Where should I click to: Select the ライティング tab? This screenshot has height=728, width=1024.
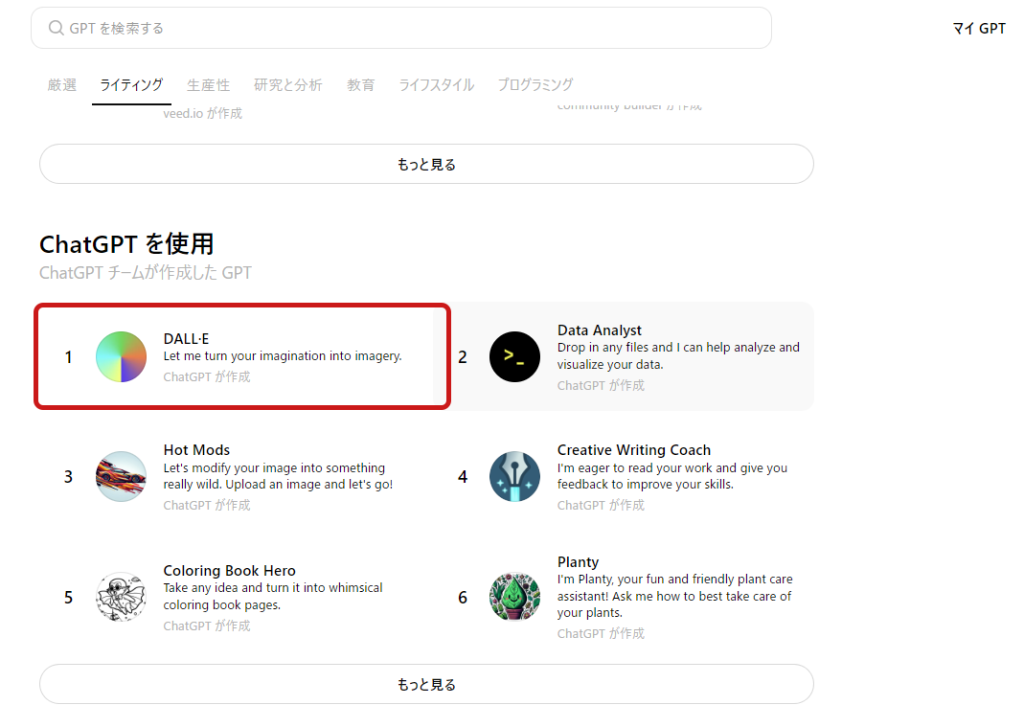click(x=131, y=85)
